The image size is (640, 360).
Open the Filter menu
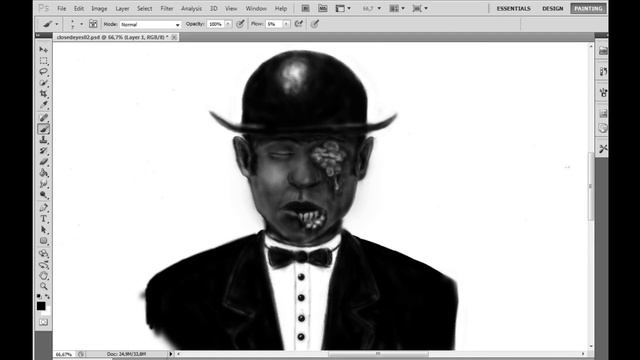(167, 8)
